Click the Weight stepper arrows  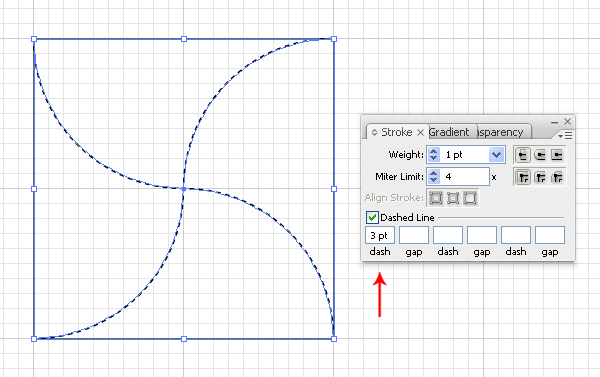[434, 155]
